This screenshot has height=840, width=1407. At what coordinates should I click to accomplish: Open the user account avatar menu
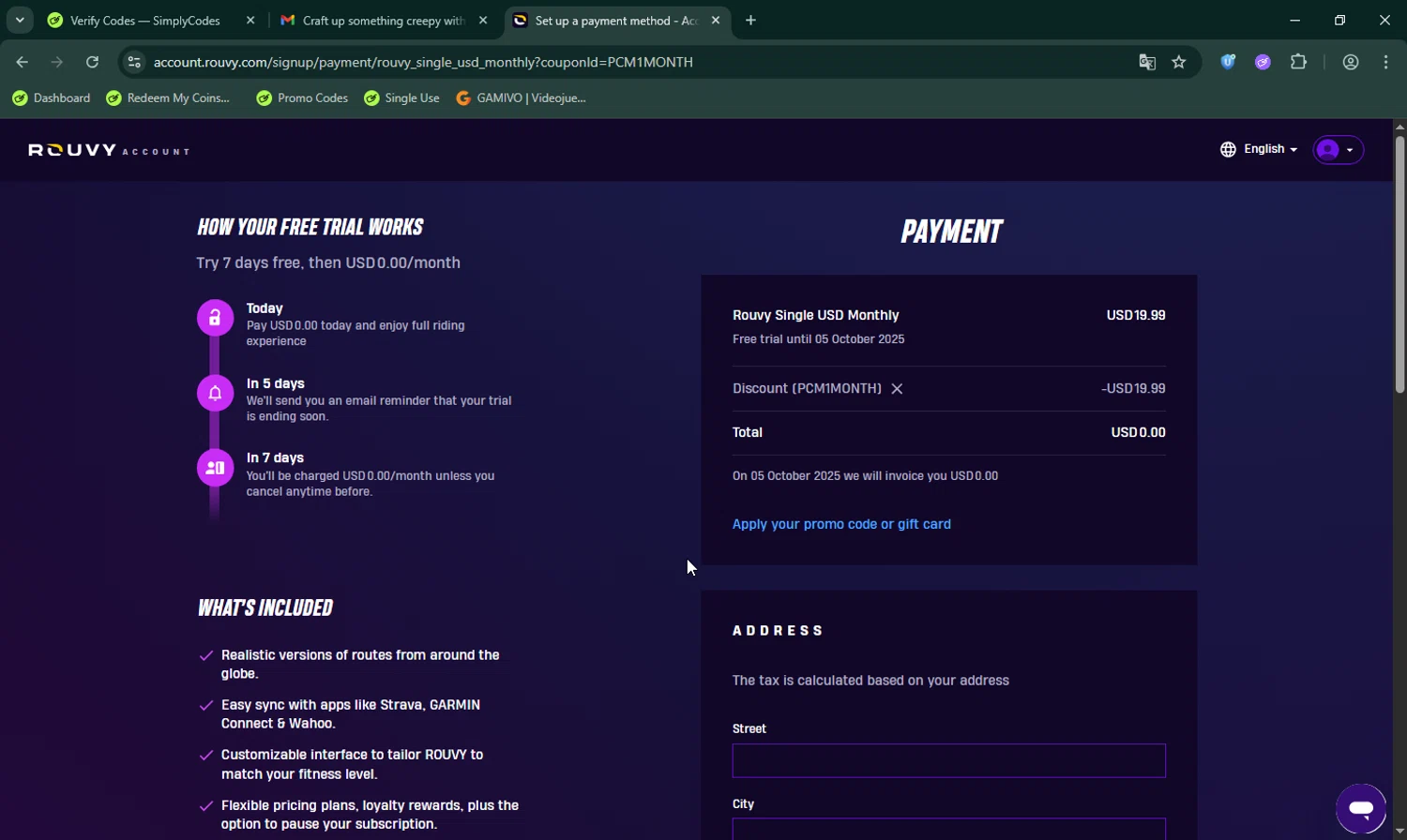[x=1338, y=150]
